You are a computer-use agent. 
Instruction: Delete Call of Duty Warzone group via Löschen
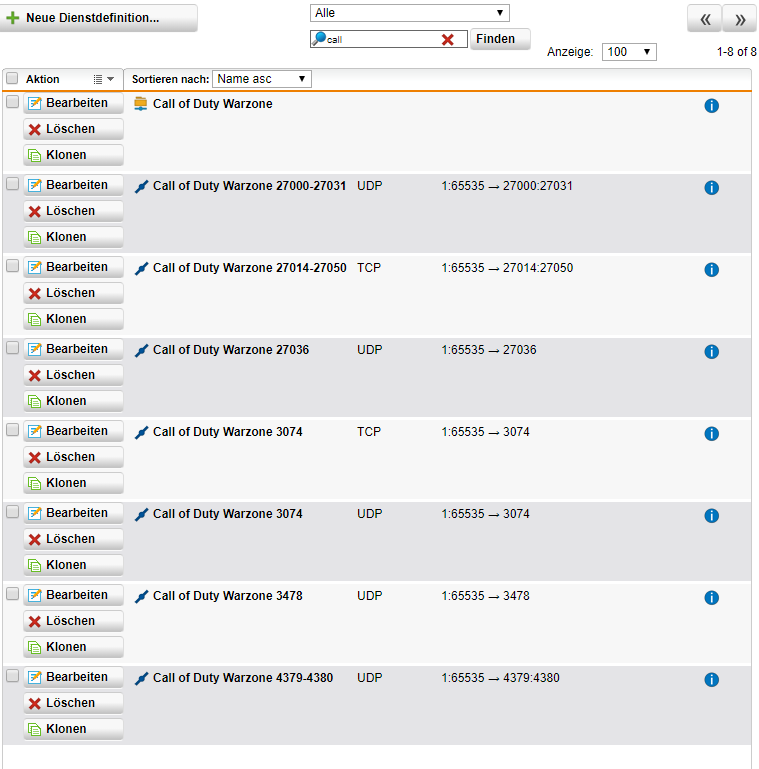[x=73, y=129]
